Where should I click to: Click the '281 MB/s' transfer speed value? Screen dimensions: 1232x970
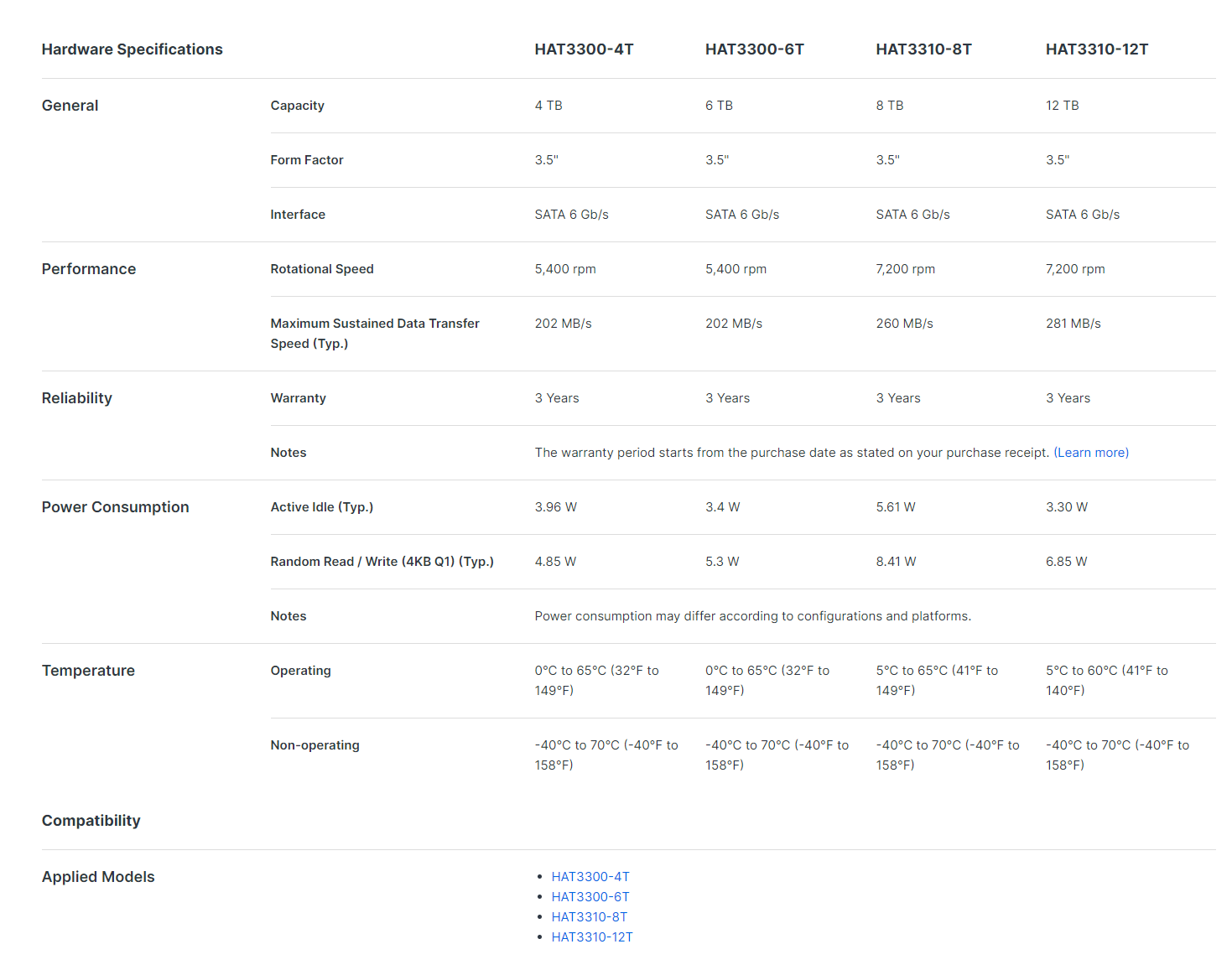click(1073, 324)
